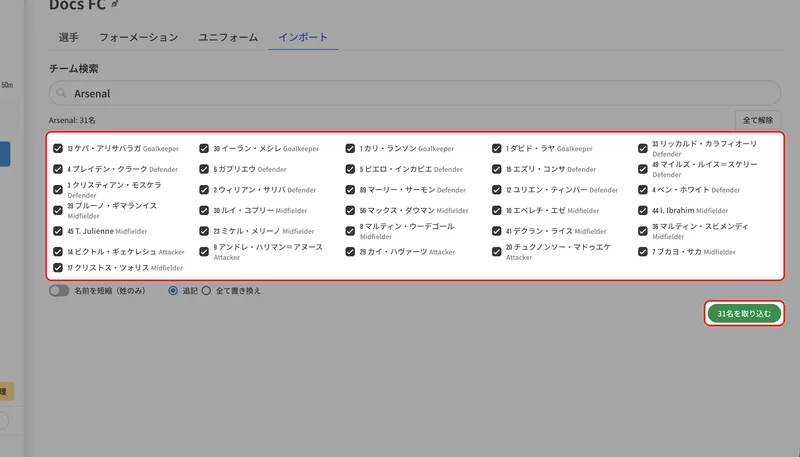Image resolution: width=800 pixels, height=457 pixels.
Task: Uncheck ケパ・アリサバラガ Goalkeeper
Action: (x=58, y=148)
